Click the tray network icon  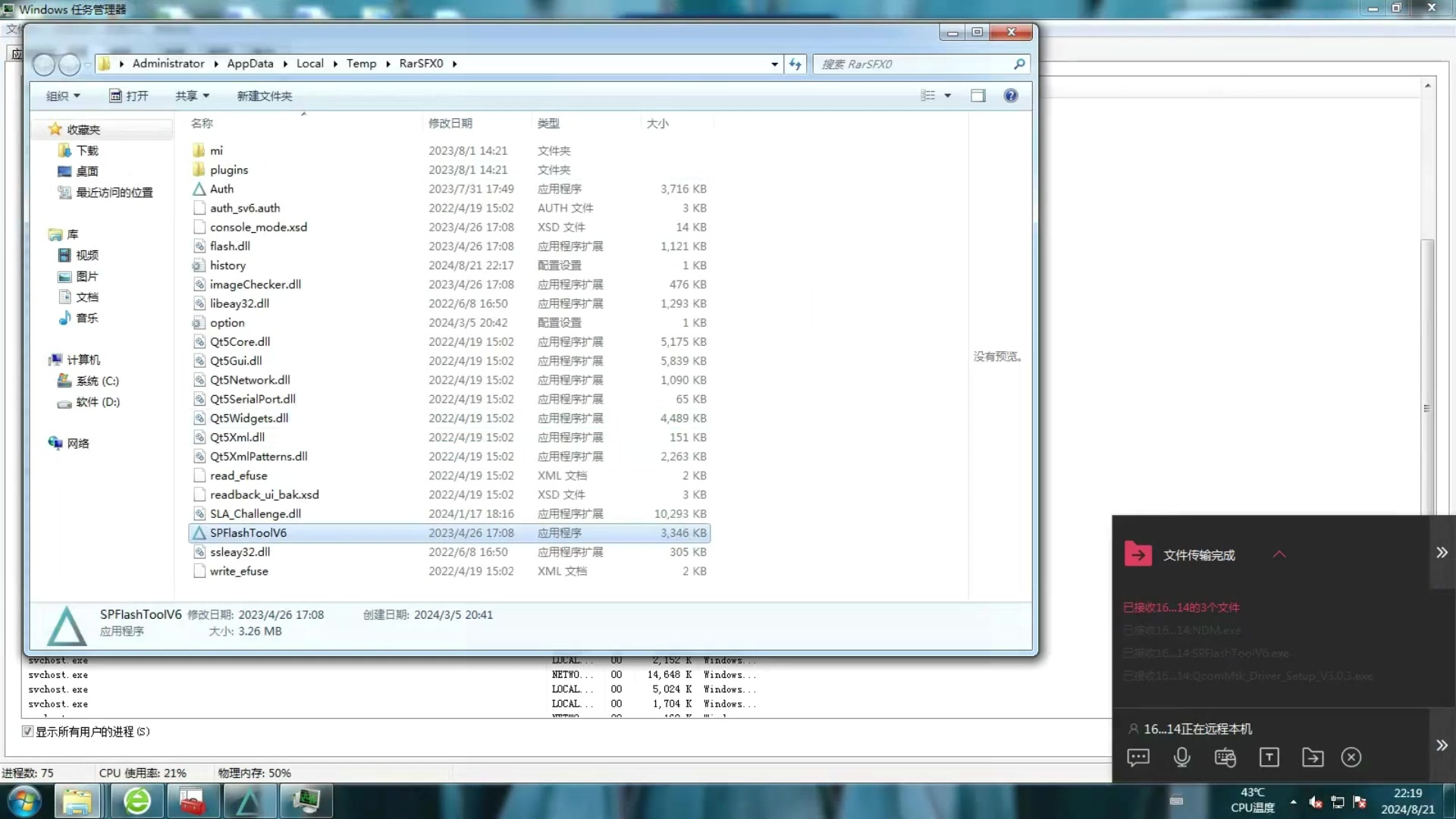pyautogui.click(x=1338, y=802)
